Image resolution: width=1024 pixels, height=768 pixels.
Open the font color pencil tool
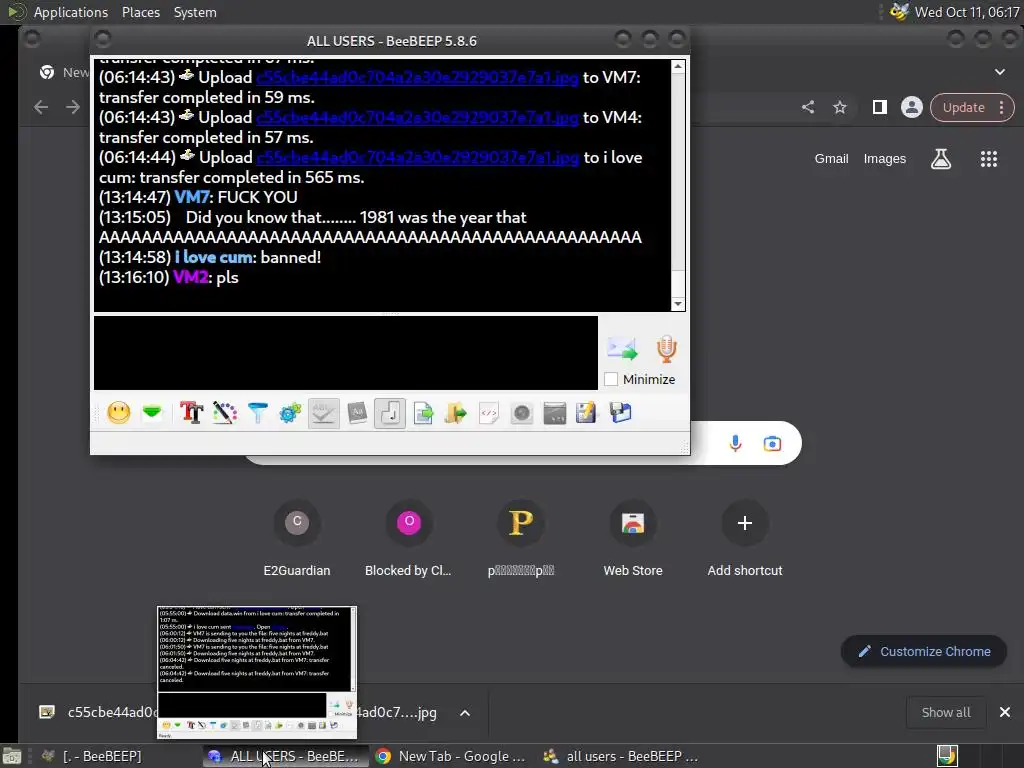tap(225, 413)
